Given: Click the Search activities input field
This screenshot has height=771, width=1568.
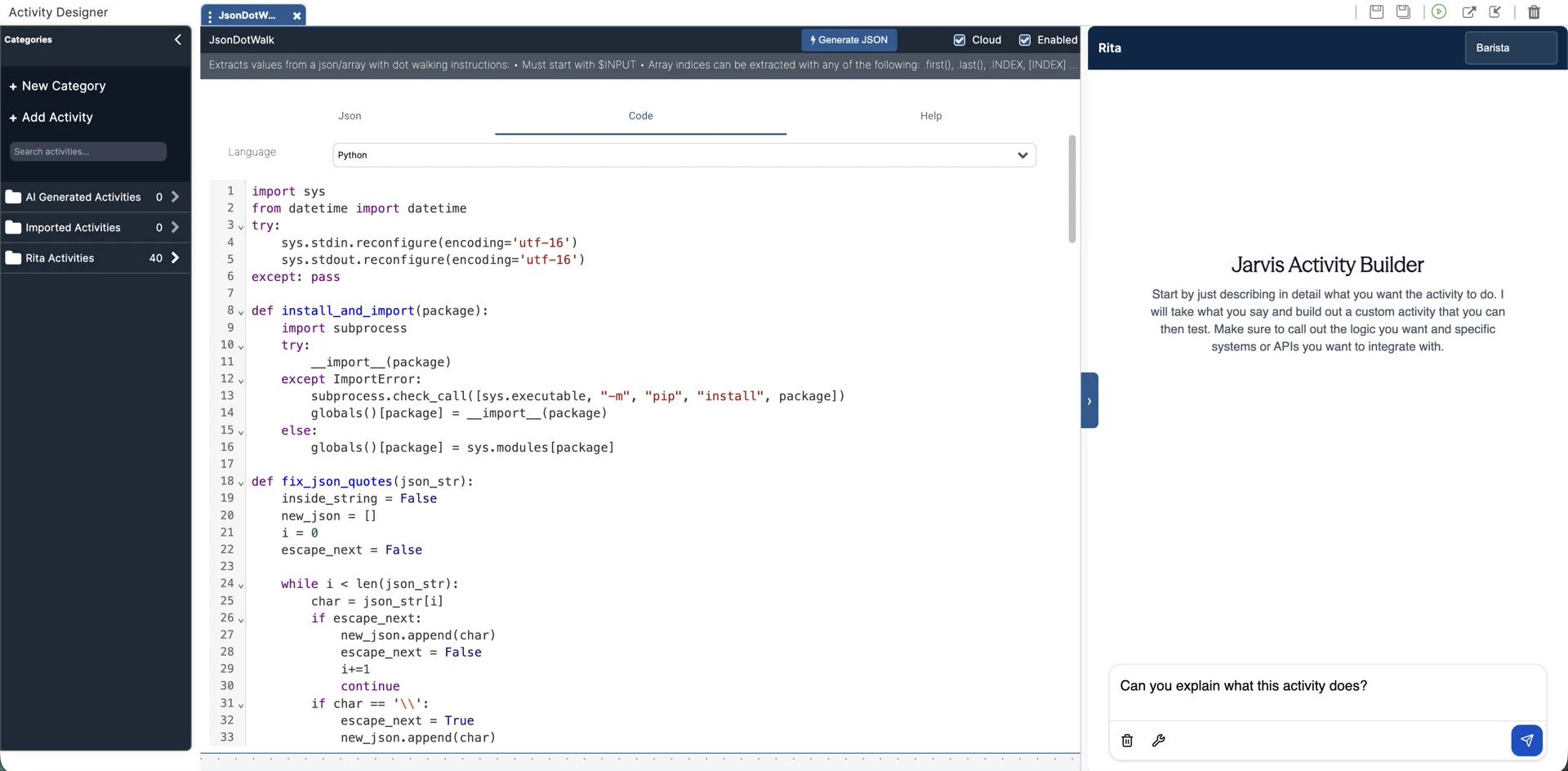Looking at the screenshot, I should click(87, 152).
